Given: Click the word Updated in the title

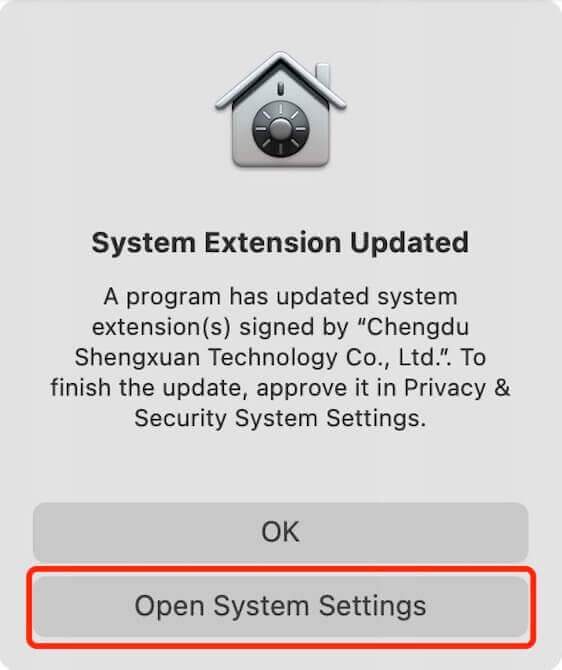Looking at the screenshot, I should click(409, 243).
